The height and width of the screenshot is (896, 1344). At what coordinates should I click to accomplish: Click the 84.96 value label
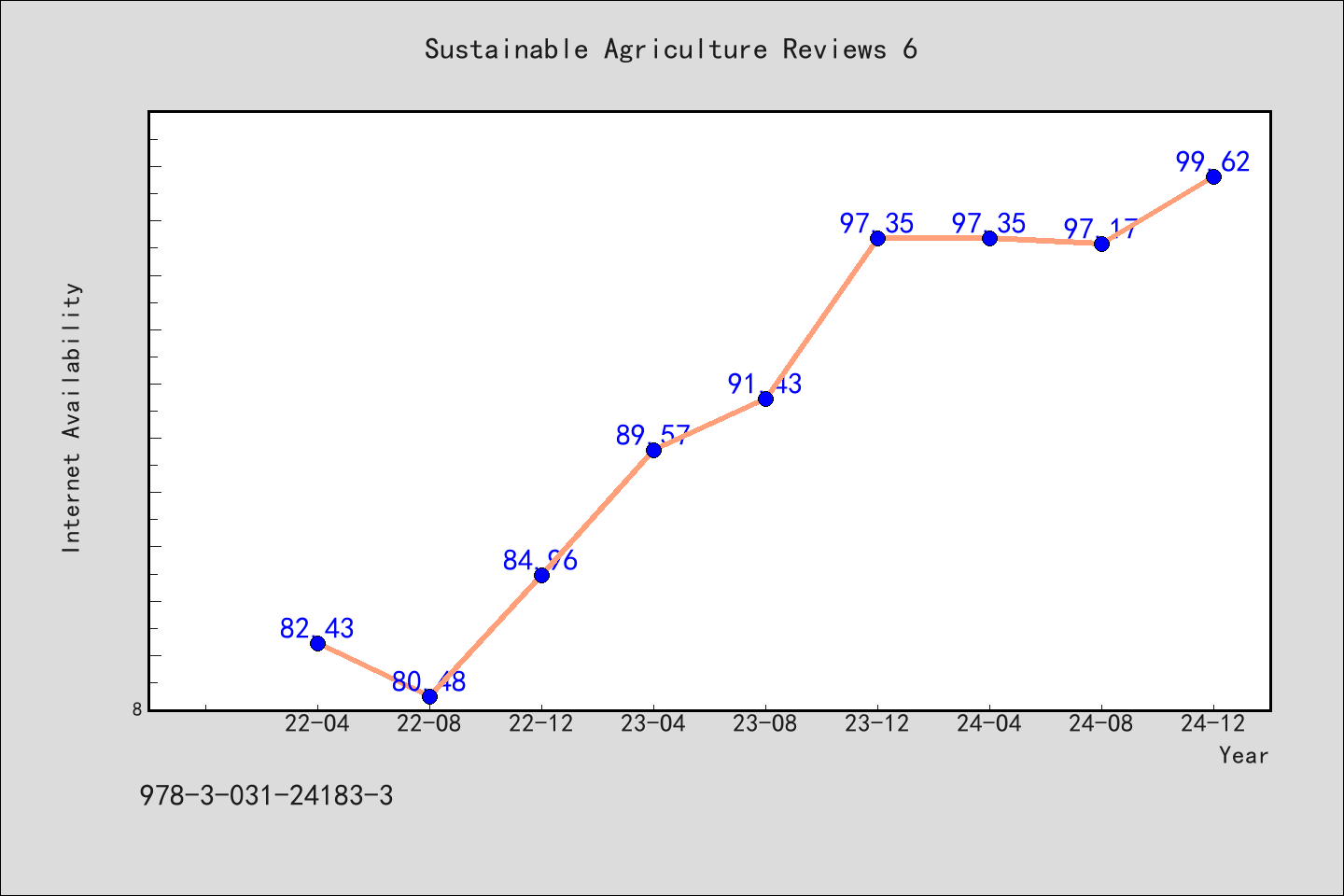(x=541, y=560)
